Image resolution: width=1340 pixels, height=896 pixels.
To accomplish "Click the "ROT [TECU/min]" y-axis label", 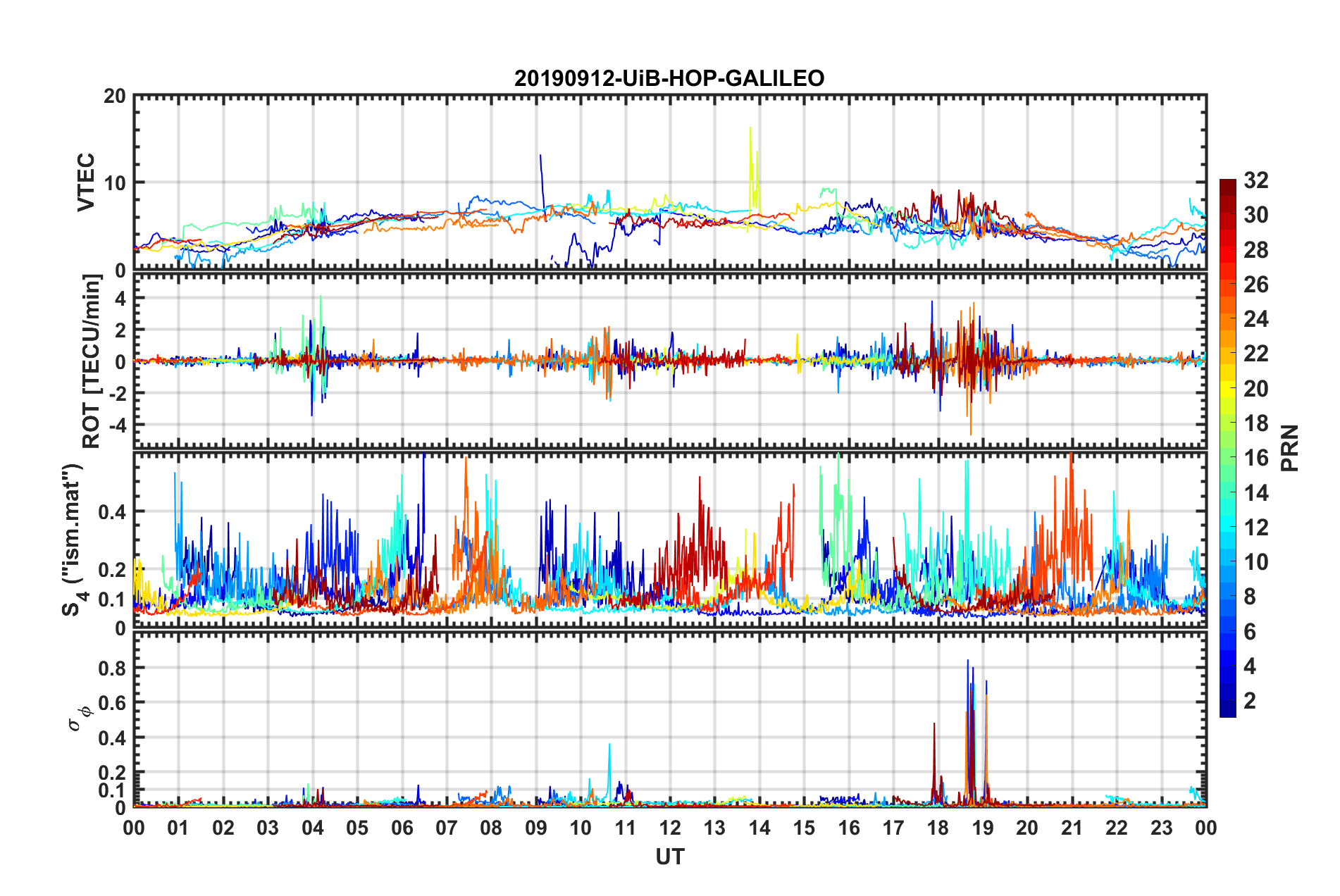I will click(x=92, y=361).
